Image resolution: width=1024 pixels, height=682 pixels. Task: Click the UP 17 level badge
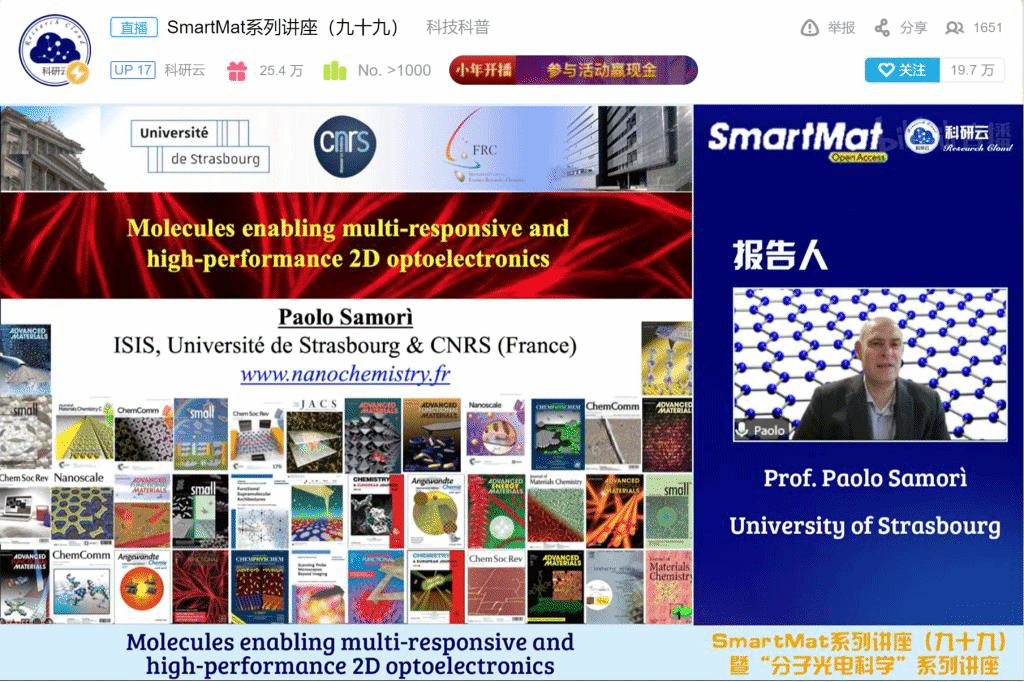(x=132, y=70)
